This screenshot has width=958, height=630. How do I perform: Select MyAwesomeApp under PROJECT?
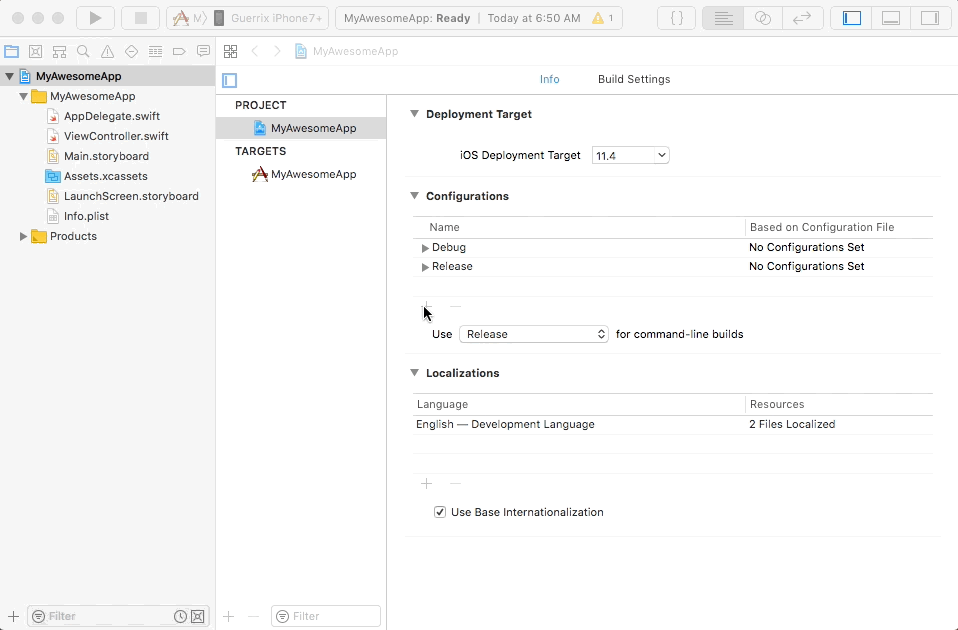[x=301, y=128]
